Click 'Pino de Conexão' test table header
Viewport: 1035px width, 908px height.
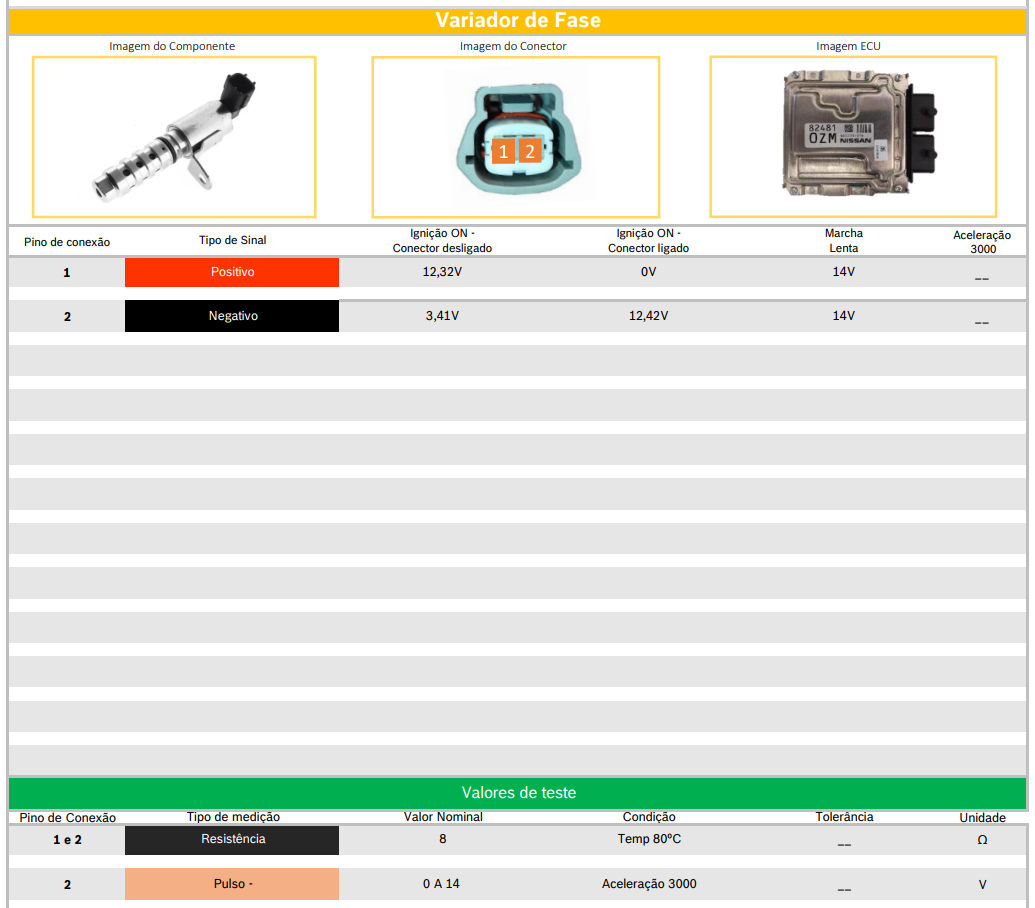click(67, 818)
